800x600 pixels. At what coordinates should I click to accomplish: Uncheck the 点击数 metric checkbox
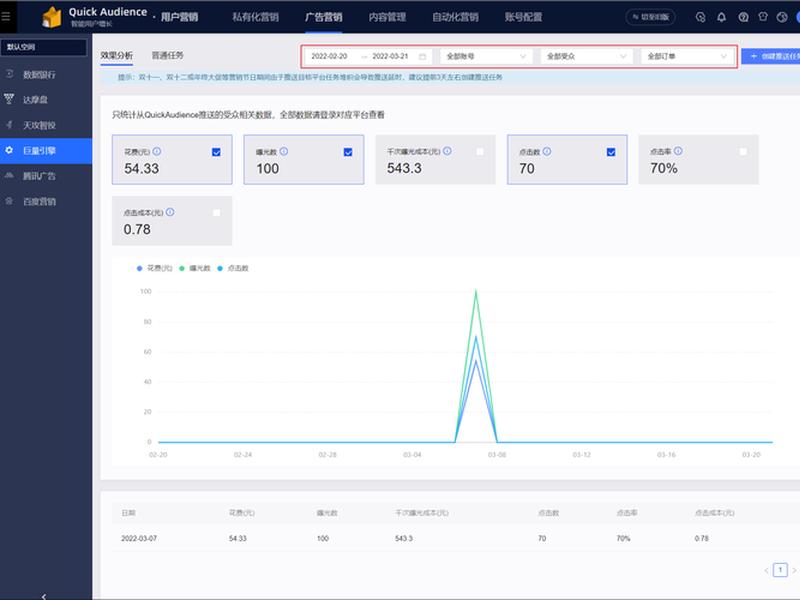point(611,152)
